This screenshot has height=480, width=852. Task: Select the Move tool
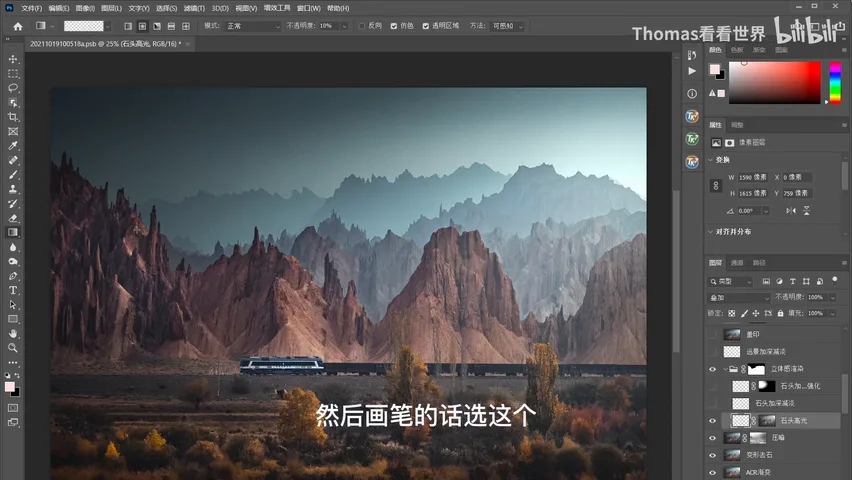point(13,59)
